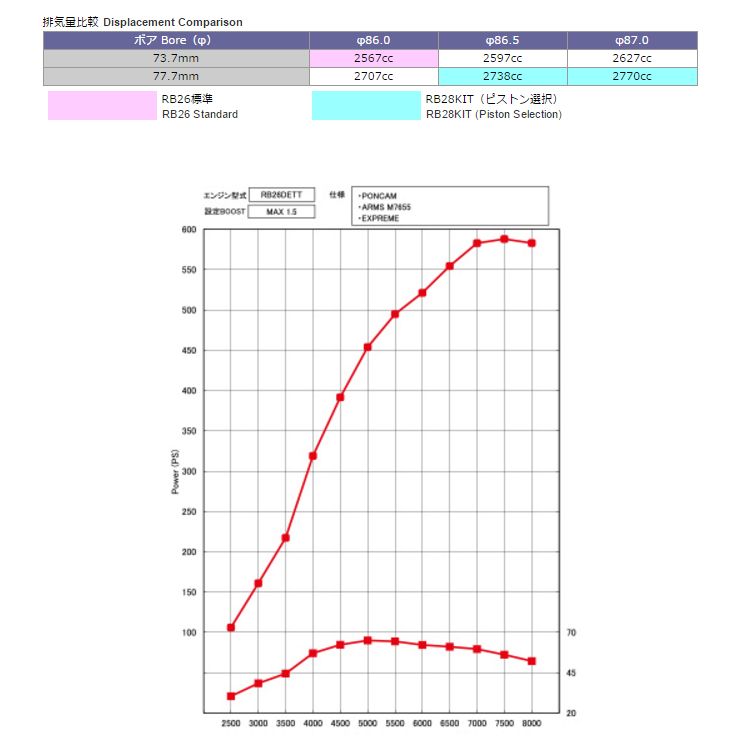The image size is (739, 739).
Task: Click the MAX 1.5 boost setting box
Action: [280, 212]
